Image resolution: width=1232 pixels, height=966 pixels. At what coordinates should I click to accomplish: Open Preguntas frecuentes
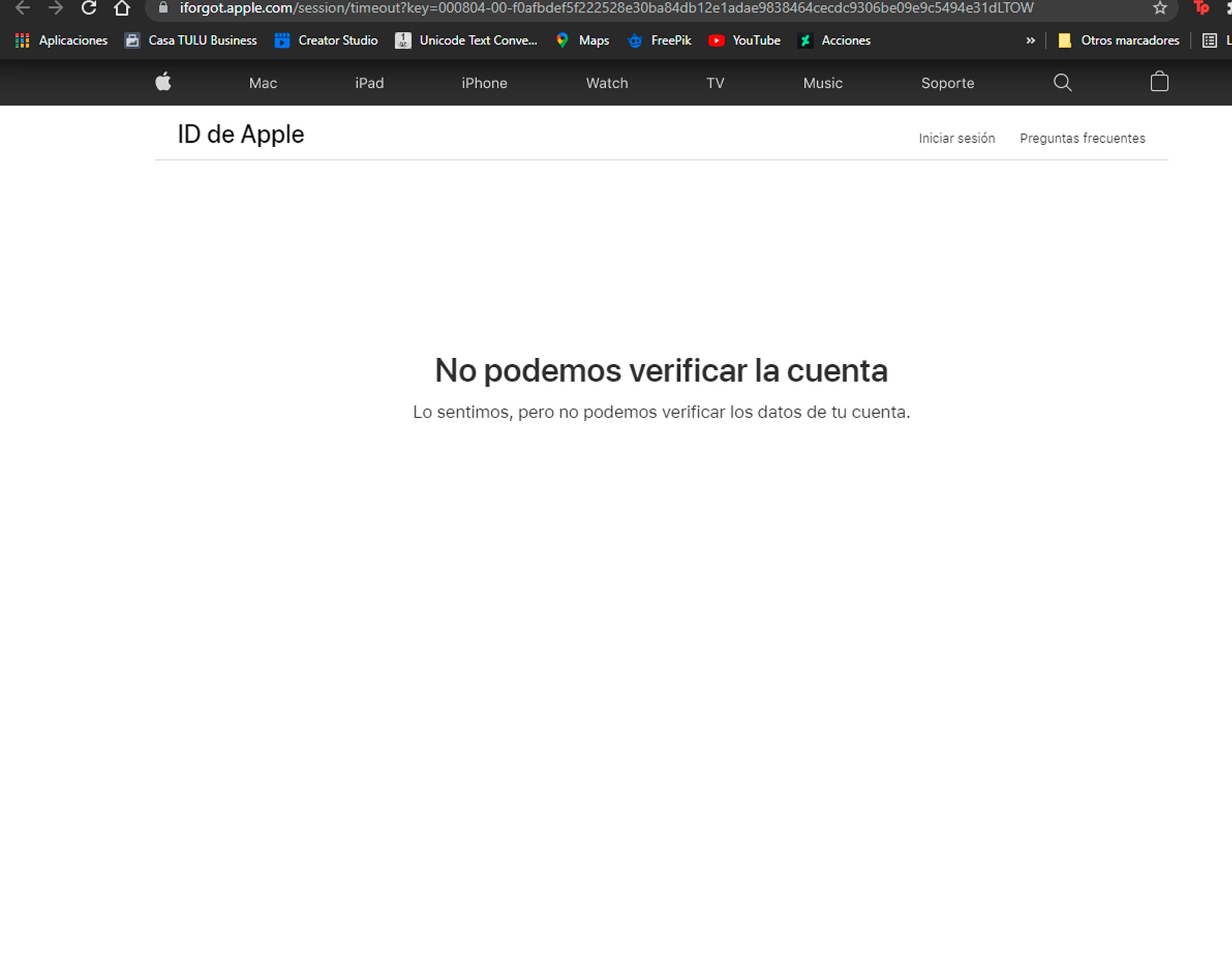click(1082, 138)
